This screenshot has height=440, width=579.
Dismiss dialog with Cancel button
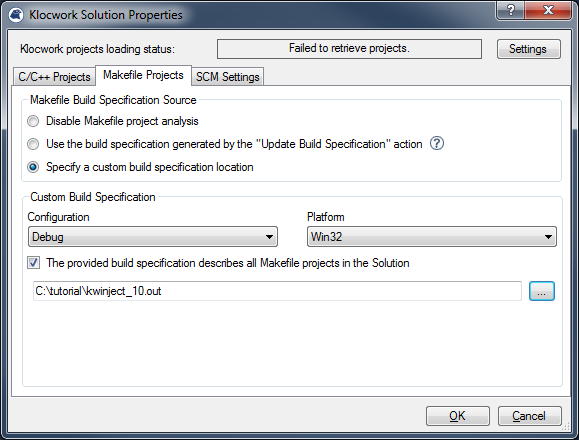[x=530, y=416]
